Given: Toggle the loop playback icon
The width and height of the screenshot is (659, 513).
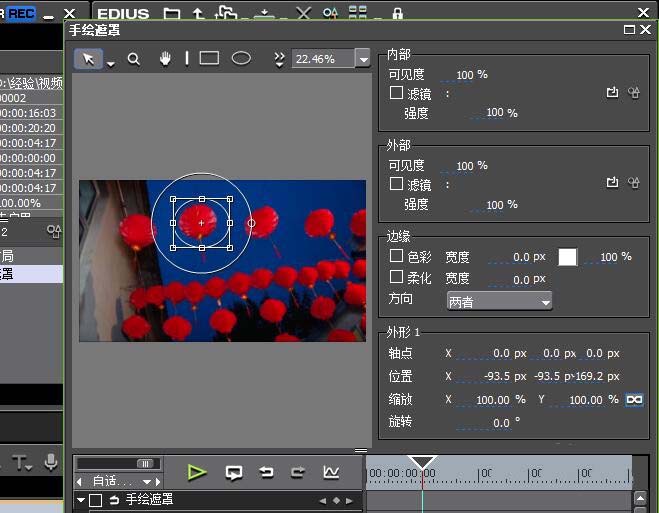Looking at the screenshot, I should pyautogui.click(x=234, y=473).
